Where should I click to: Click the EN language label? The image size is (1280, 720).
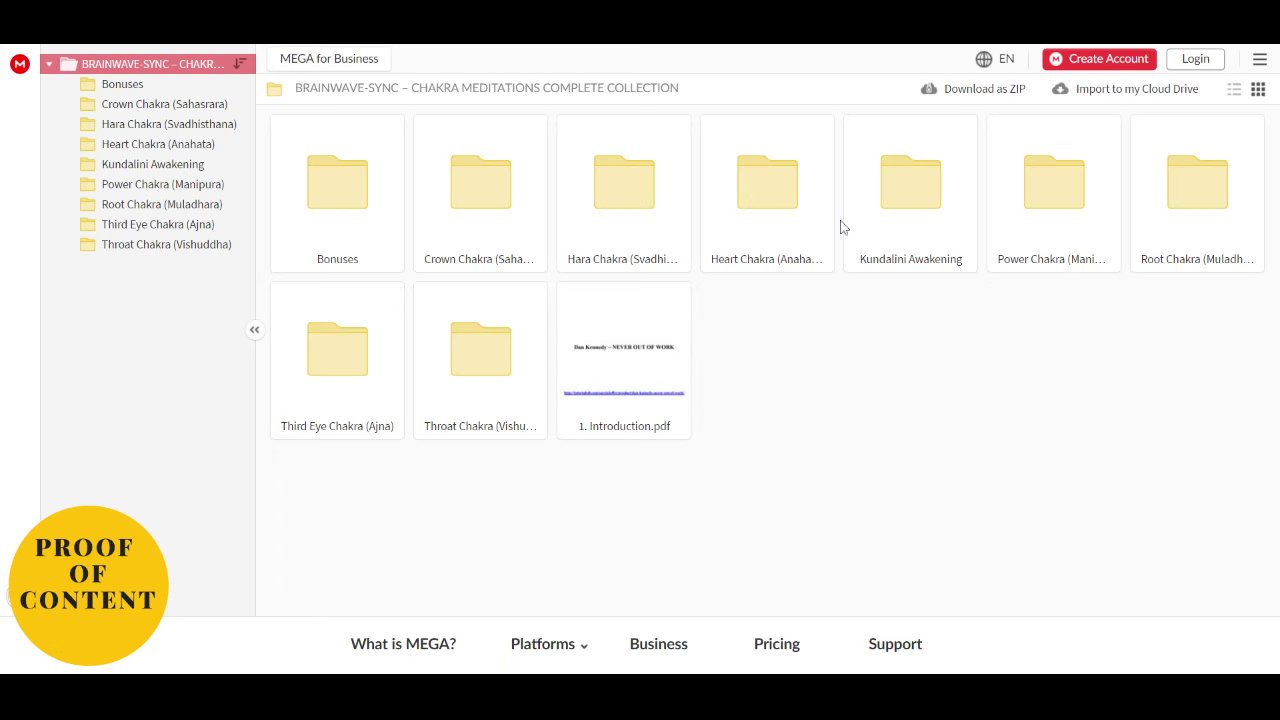pyautogui.click(x=1007, y=59)
